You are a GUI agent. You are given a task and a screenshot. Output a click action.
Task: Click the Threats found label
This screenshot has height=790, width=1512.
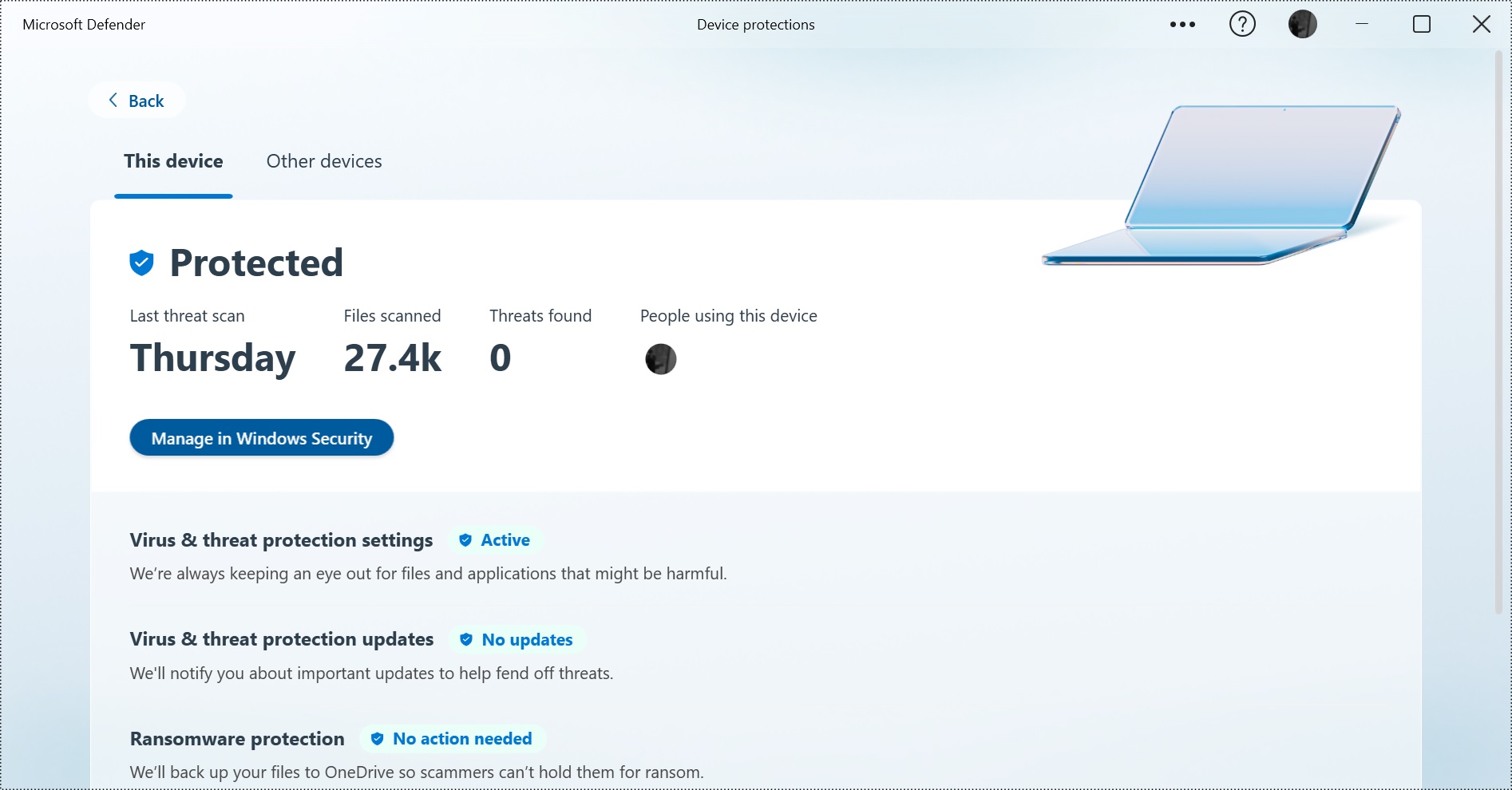(540, 316)
